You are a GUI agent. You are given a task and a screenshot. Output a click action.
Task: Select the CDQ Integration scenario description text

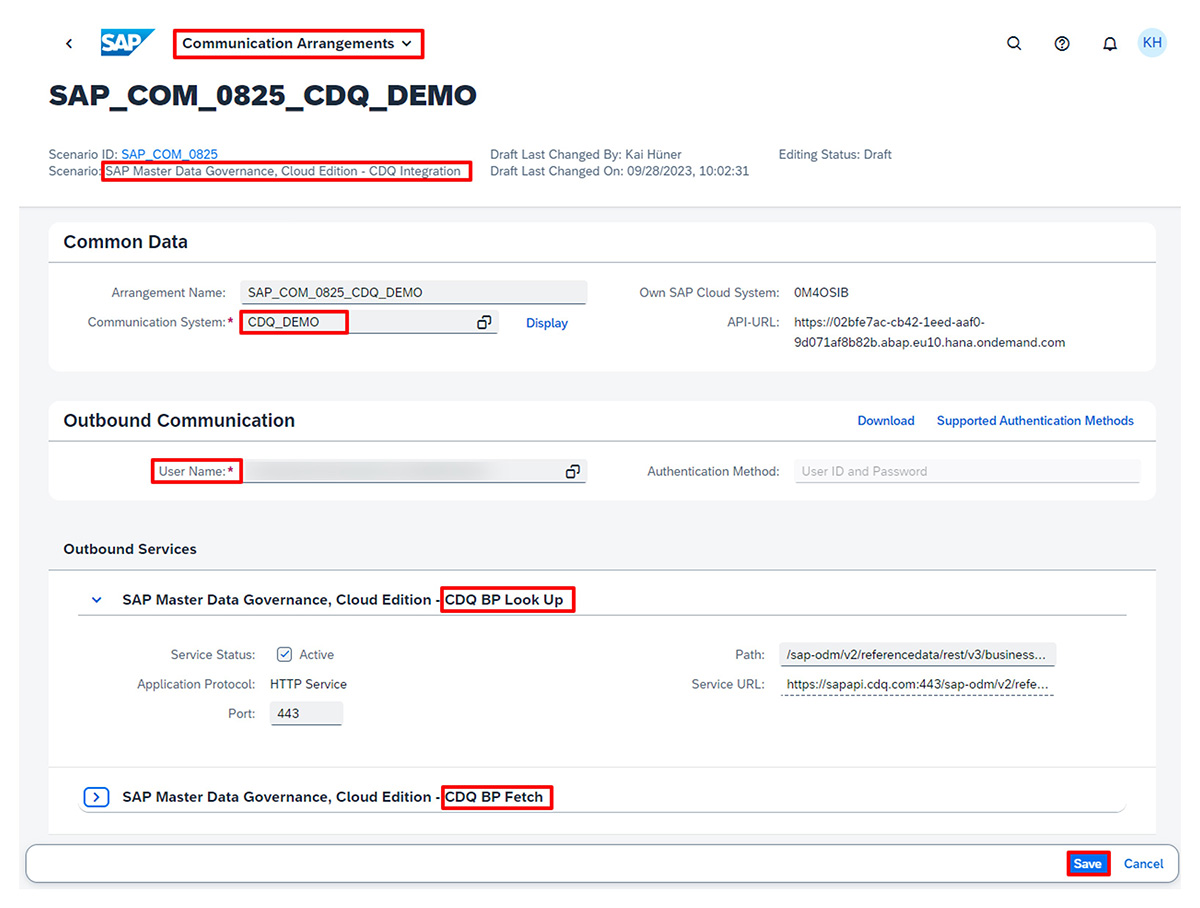click(x=284, y=171)
